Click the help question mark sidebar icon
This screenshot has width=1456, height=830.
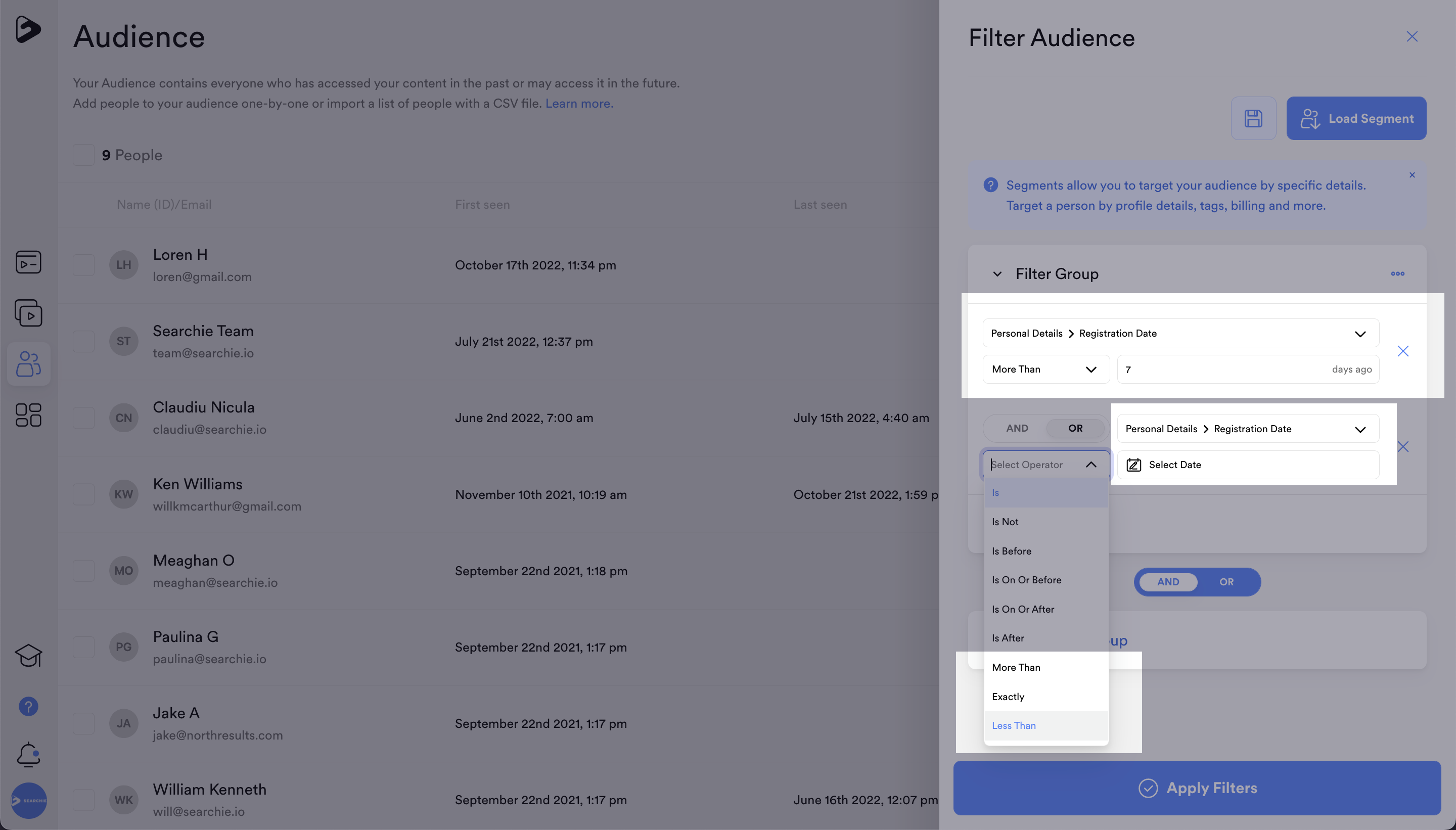coord(28,706)
